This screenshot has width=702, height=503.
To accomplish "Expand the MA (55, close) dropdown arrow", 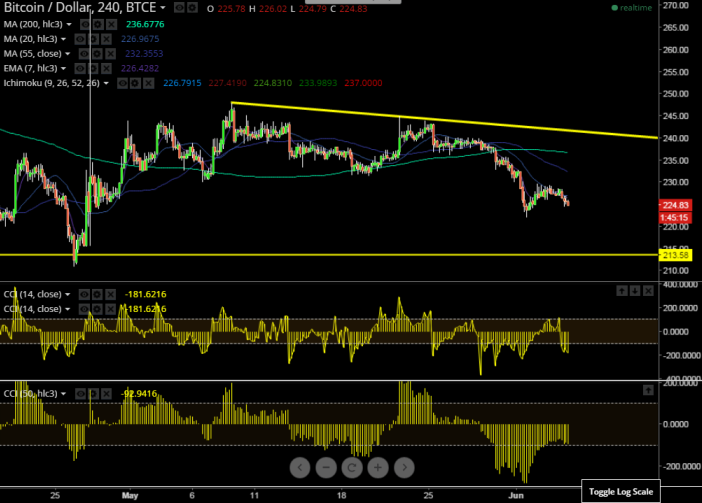I will coord(67,54).
